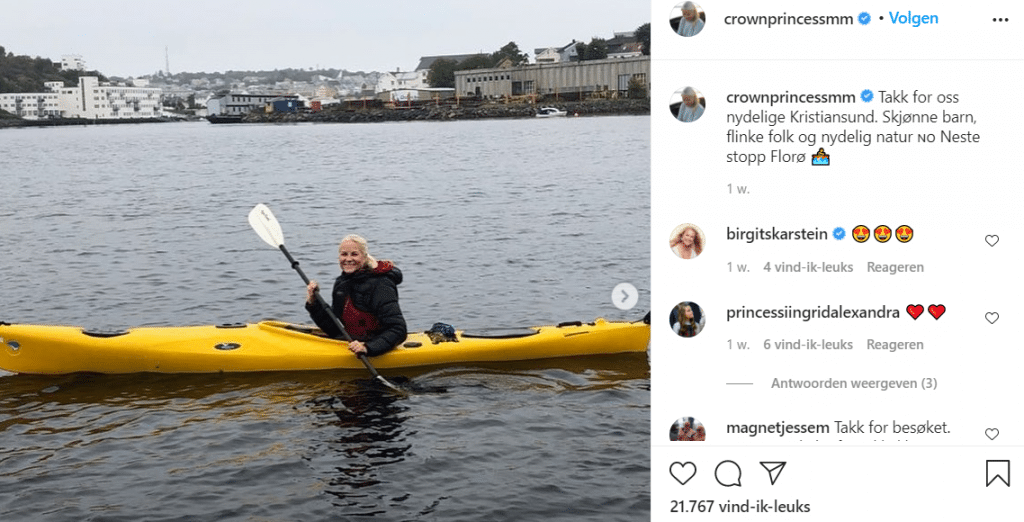This screenshot has width=1024, height=522.
Task: Reply to birgitskarstein using Reageren
Action: coord(895,267)
